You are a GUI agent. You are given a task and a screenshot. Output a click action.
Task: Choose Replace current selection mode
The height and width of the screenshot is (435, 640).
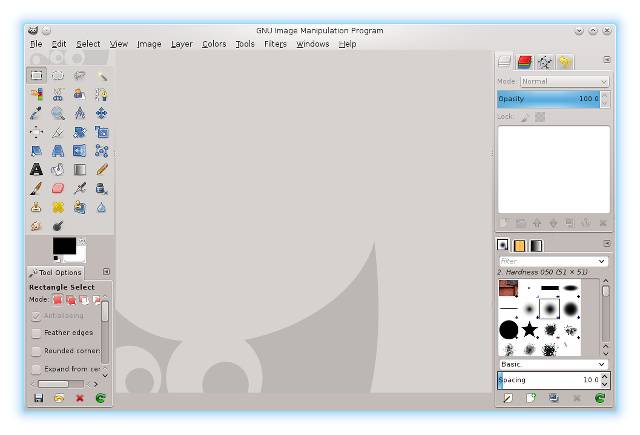58,300
